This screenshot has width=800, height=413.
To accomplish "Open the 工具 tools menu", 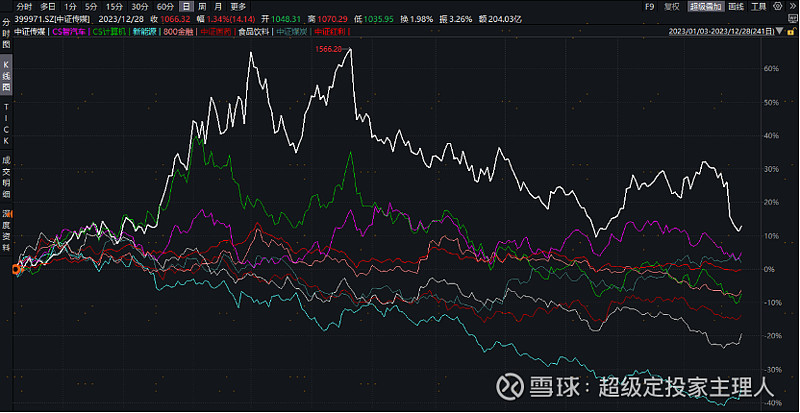I will 758,7.
